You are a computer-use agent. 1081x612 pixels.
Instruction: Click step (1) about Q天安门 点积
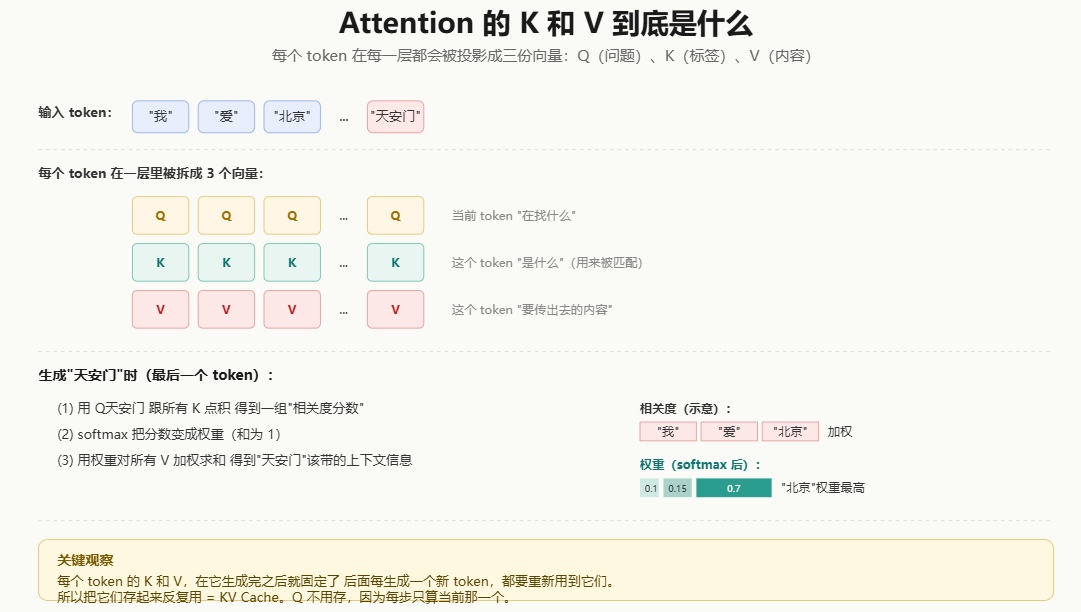pos(210,408)
